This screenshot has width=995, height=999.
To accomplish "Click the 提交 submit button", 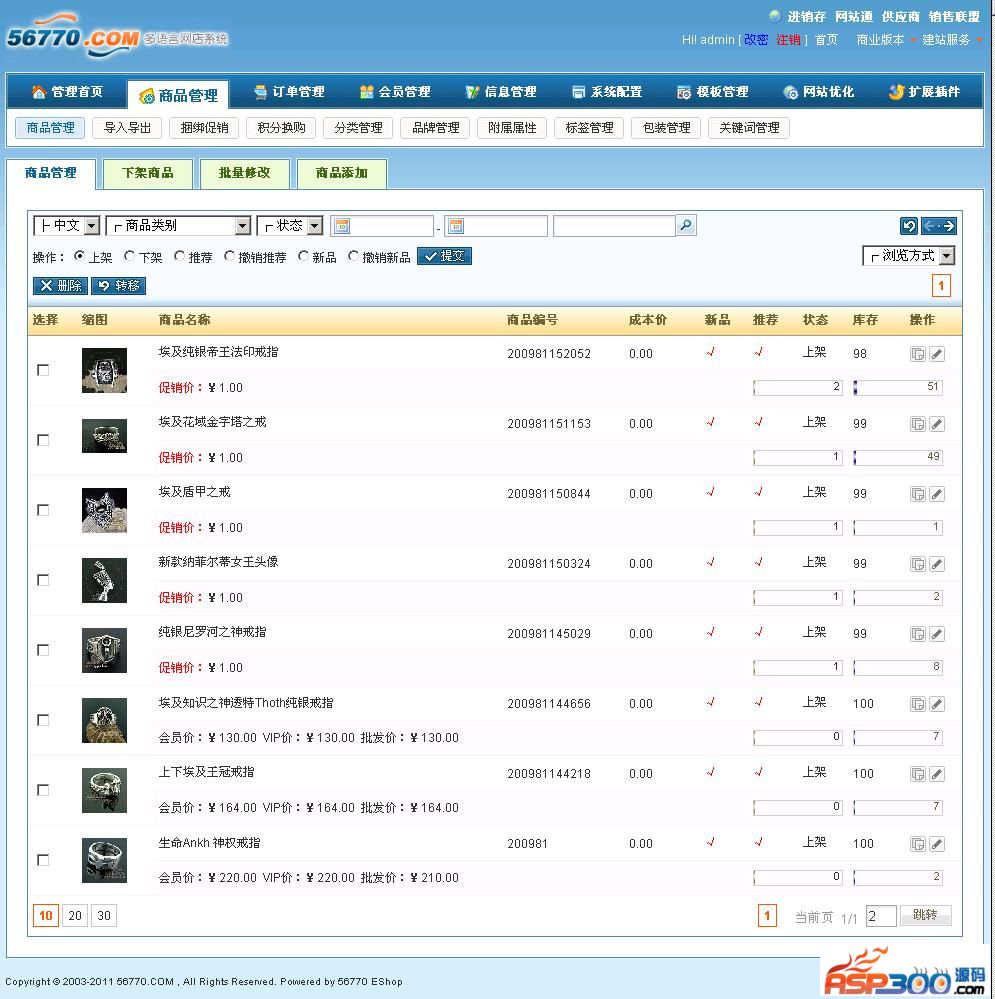I will point(445,256).
